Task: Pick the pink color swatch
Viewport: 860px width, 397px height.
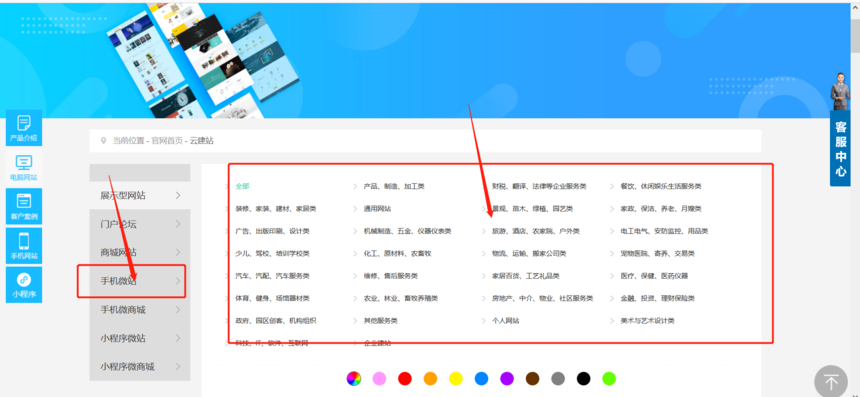Action: click(x=379, y=378)
